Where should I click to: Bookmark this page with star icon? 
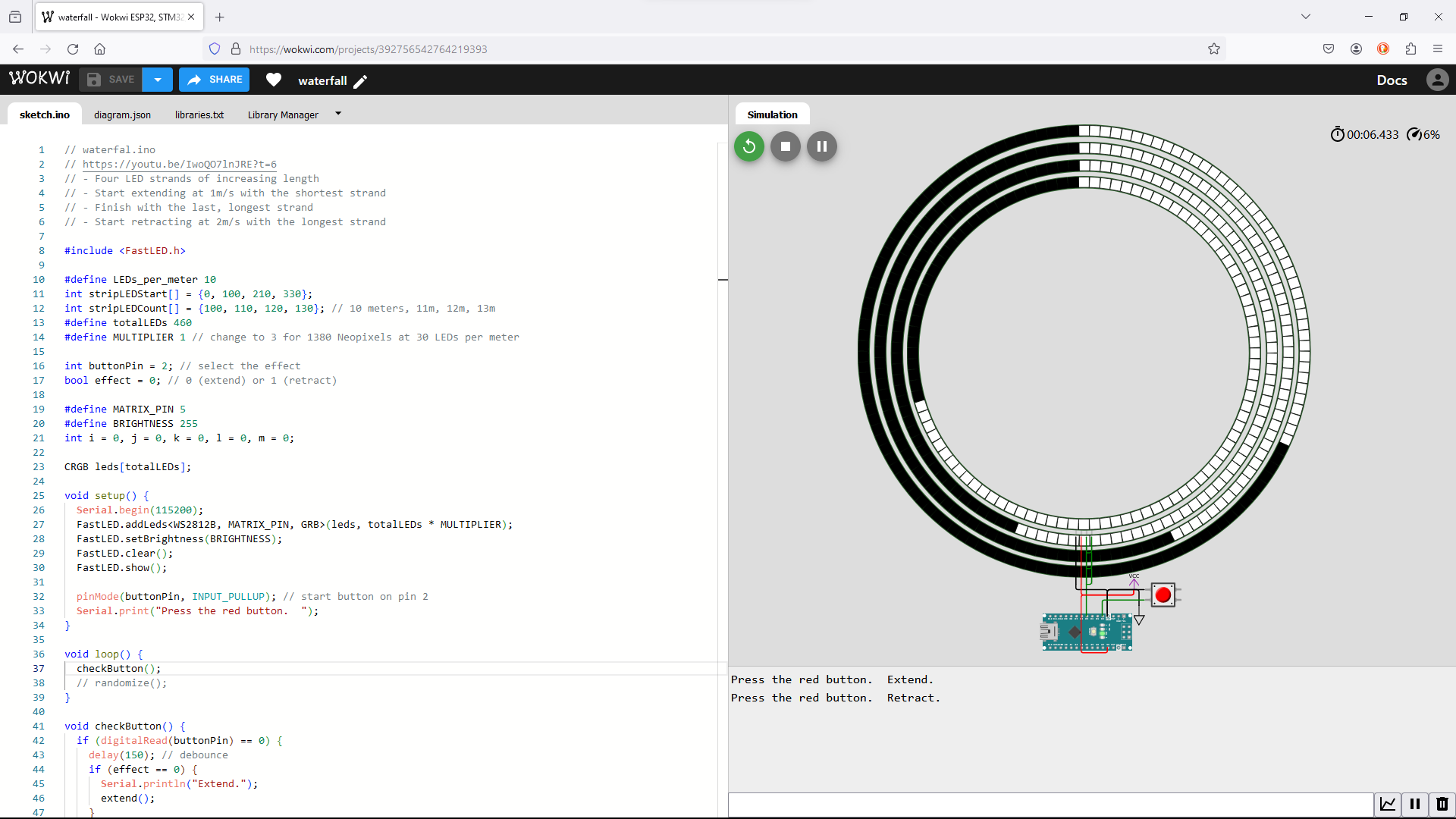(1213, 49)
